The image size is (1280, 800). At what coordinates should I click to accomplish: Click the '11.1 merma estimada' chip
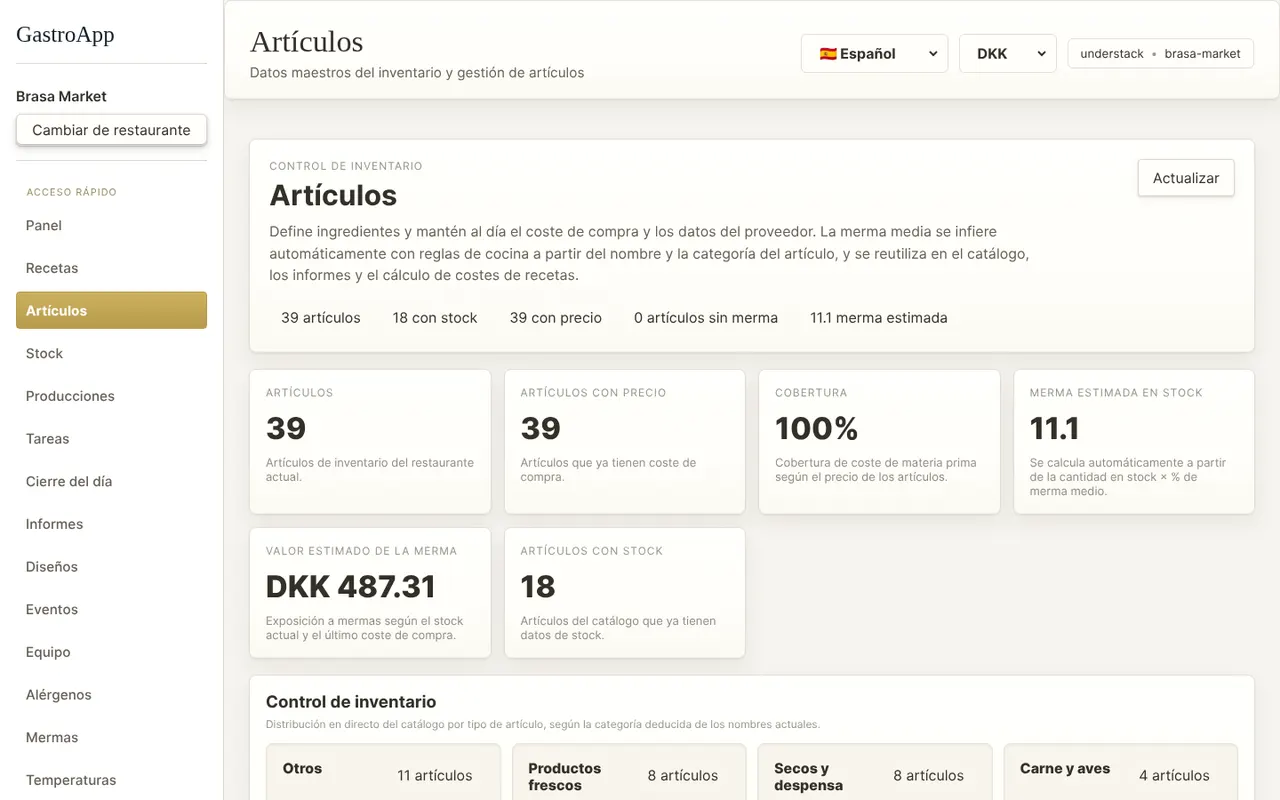(879, 318)
